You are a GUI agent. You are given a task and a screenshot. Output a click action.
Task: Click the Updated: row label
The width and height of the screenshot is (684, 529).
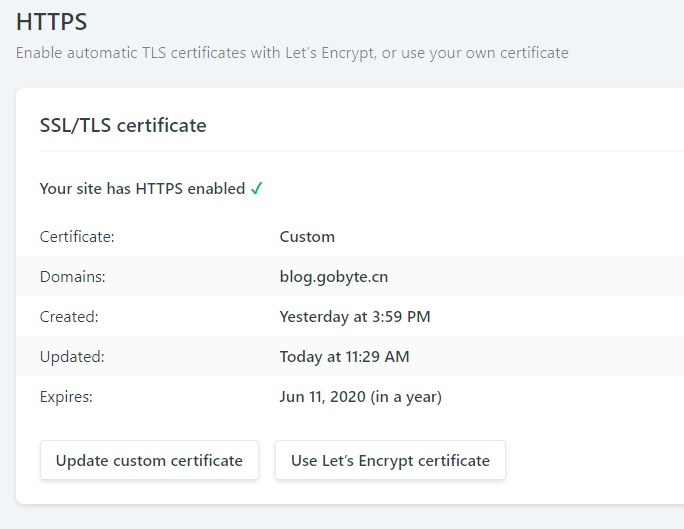pyautogui.click(x=72, y=357)
